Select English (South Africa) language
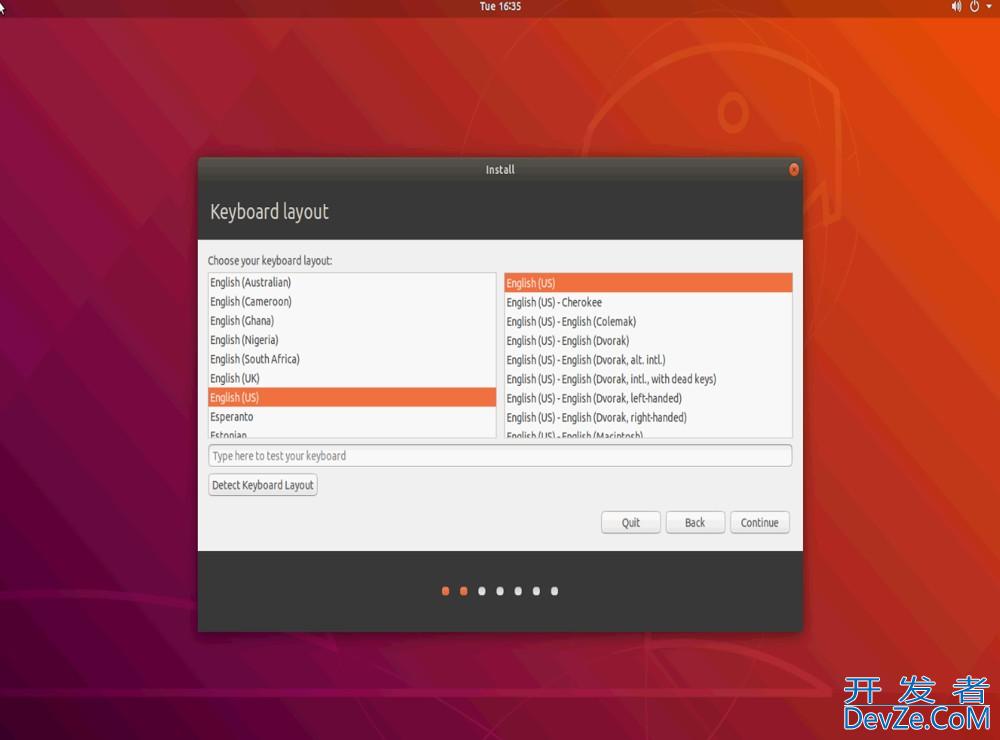This screenshot has height=740, width=1000. click(x=352, y=359)
